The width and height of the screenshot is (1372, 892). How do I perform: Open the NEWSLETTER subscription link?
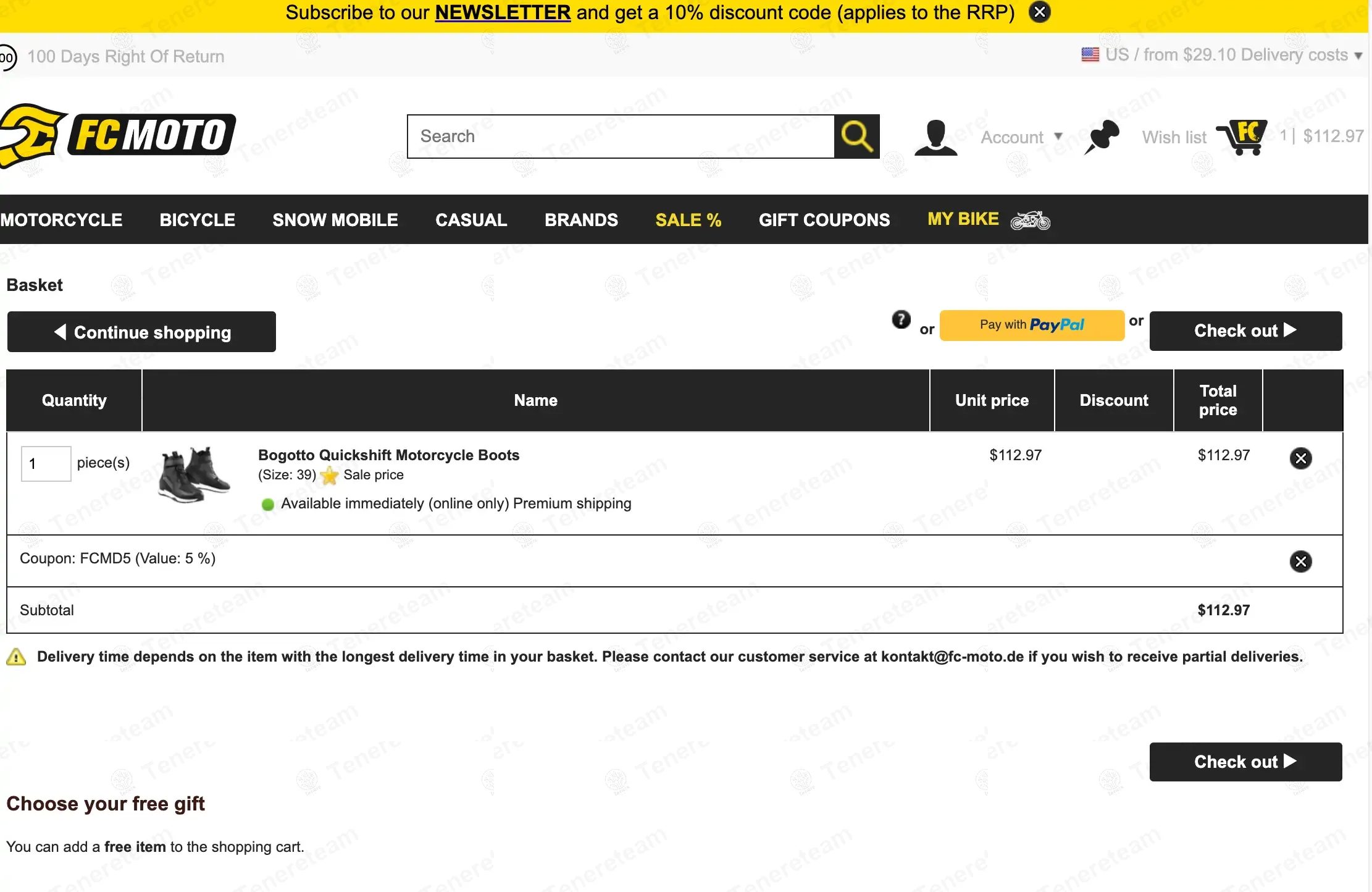(x=503, y=12)
